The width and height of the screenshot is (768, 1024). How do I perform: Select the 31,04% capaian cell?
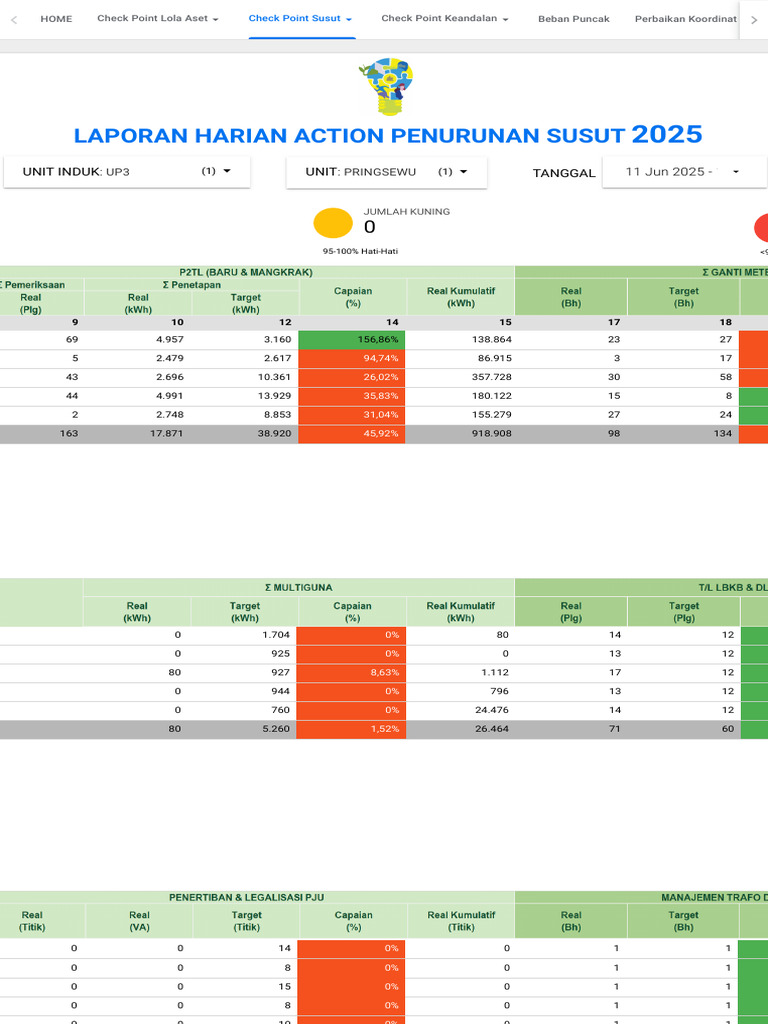point(352,415)
